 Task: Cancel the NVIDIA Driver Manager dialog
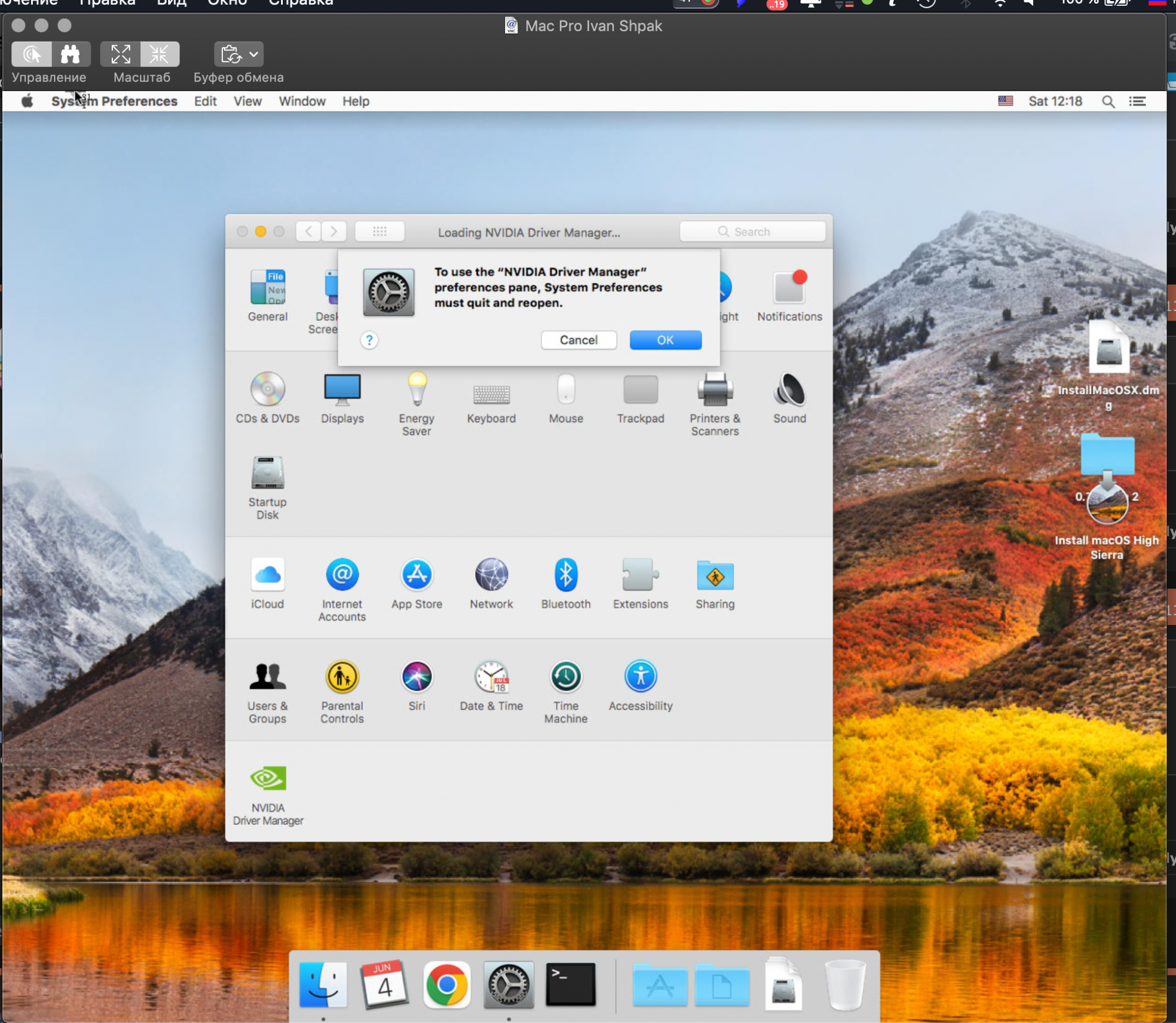tap(579, 340)
